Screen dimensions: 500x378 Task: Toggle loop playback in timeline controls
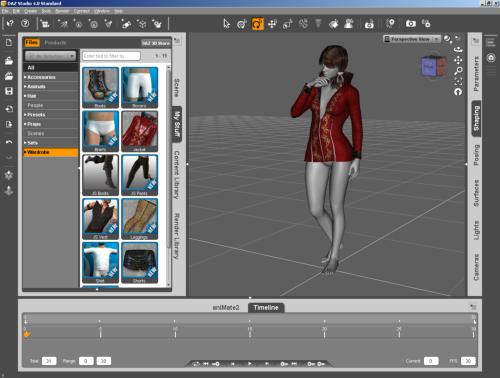click(196, 364)
